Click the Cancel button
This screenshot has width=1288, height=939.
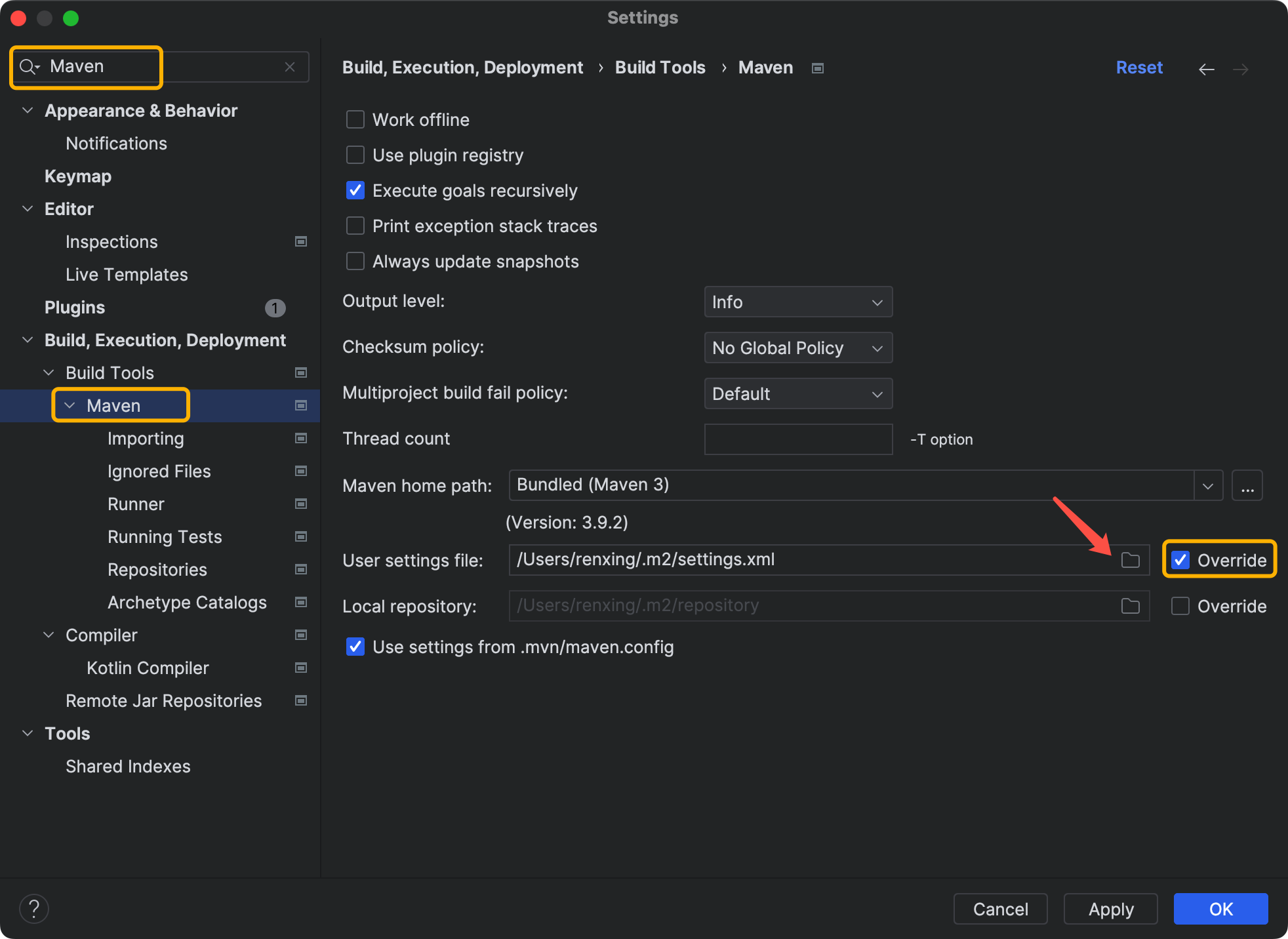pyautogui.click(x=1000, y=909)
